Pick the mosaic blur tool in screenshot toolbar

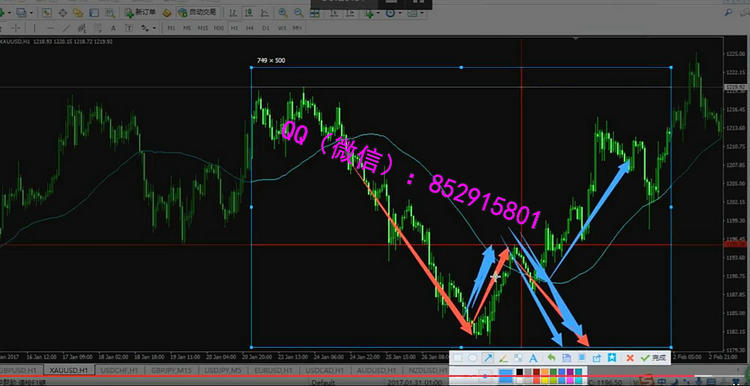pyautogui.click(x=518, y=357)
